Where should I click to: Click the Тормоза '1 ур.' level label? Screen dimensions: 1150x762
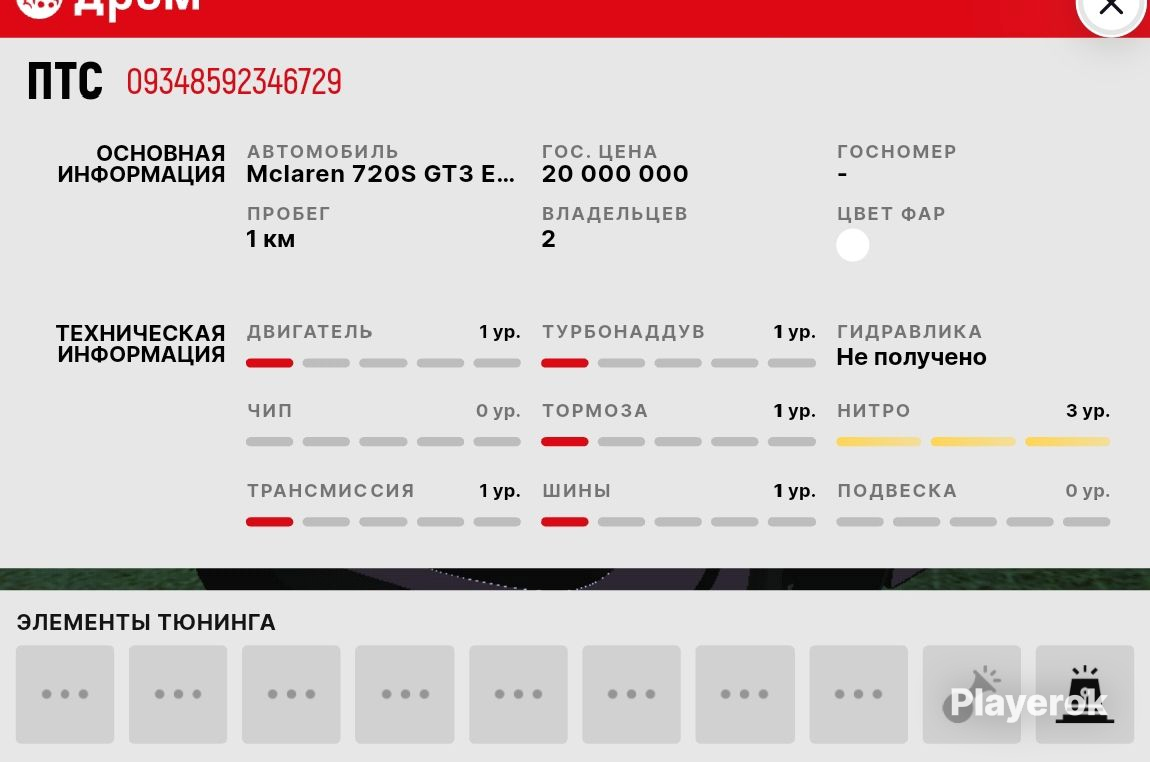pyautogui.click(x=794, y=411)
